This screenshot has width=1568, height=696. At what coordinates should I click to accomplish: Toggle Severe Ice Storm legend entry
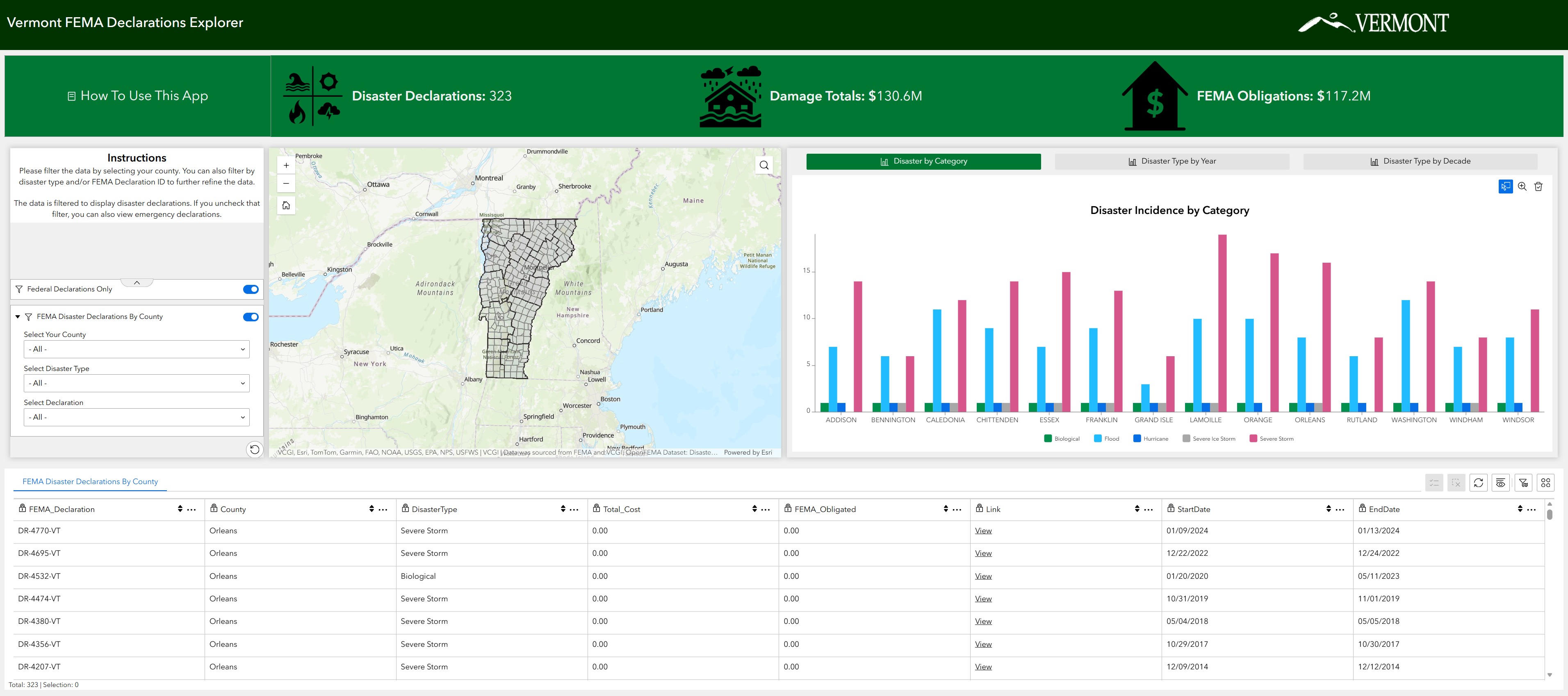pyautogui.click(x=1209, y=439)
